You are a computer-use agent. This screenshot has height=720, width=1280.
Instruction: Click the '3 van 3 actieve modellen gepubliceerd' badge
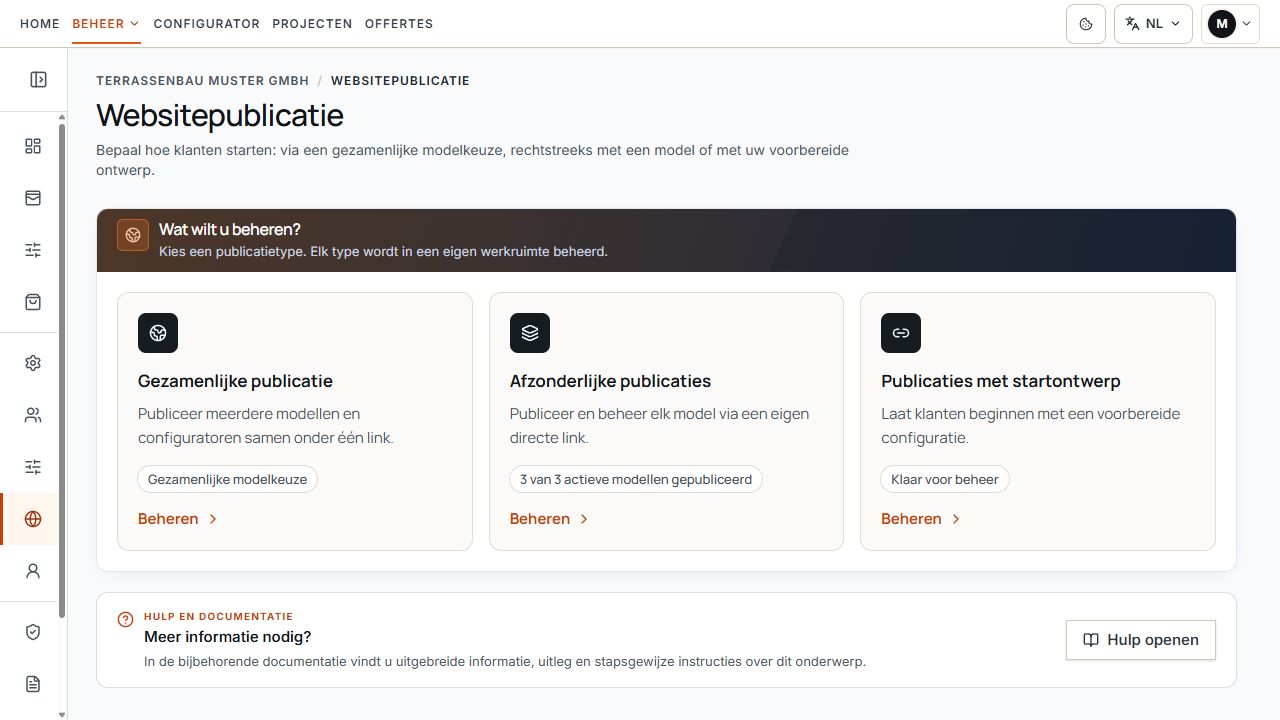(x=636, y=479)
